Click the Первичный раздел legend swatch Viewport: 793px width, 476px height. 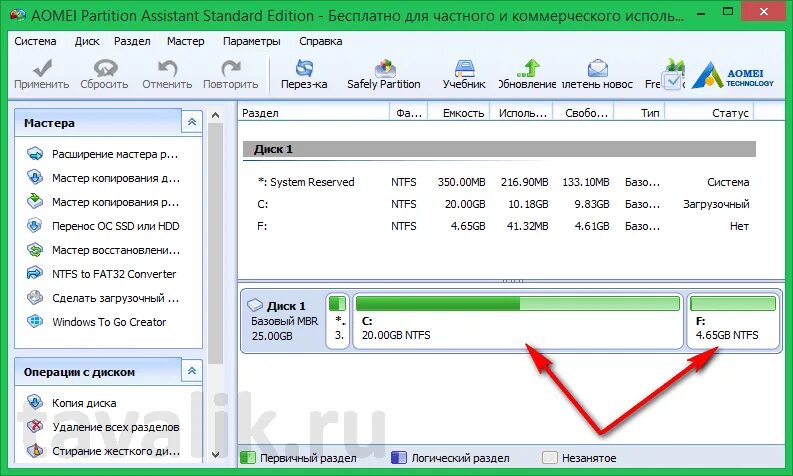tap(247, 458)
